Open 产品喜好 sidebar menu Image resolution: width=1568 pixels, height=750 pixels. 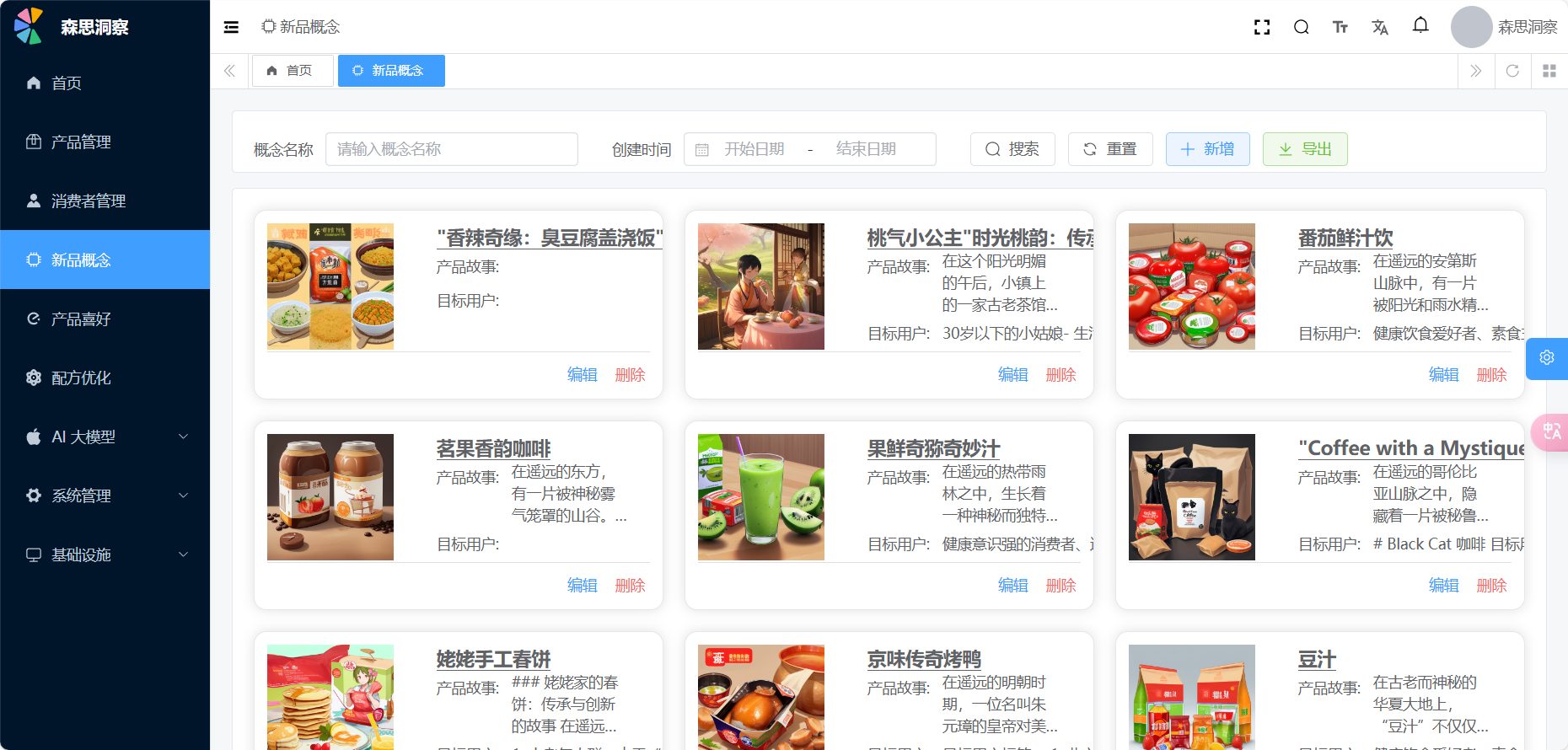[x=105, y=319]
